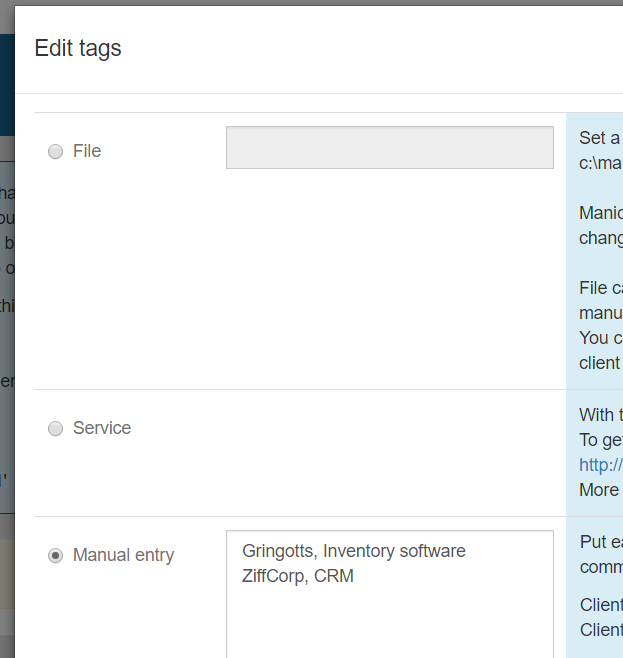Click the "Edit tags" dialog title

tap(78, 48)
